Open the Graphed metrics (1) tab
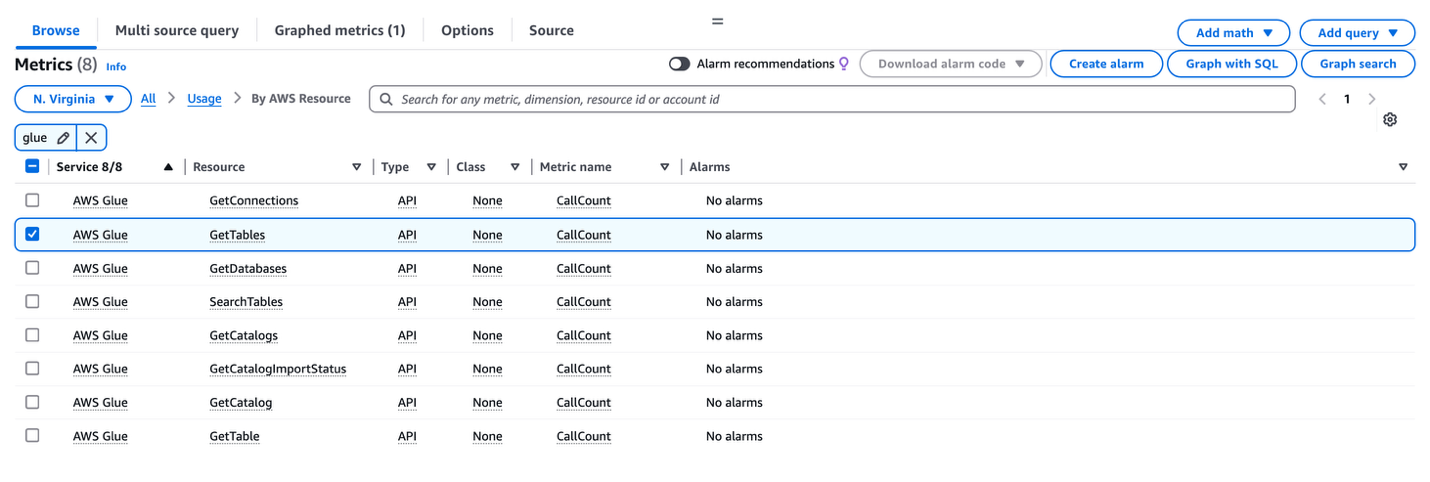The height and width of the screenshot is (482, 1430). (340, 30)
